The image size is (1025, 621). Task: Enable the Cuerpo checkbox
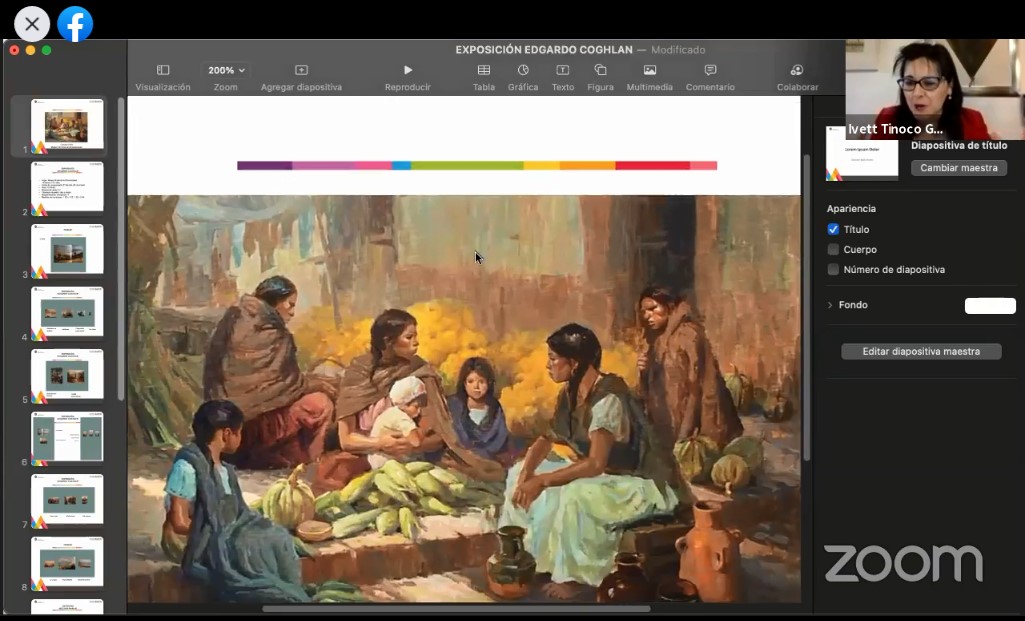tap(833, 250)
